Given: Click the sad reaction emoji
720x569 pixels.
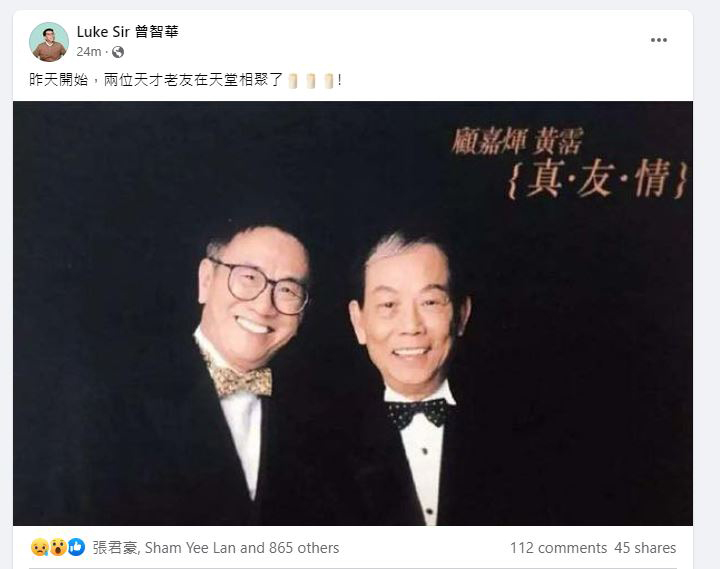Looking at the screenshot, I should (x=40, y=547).
